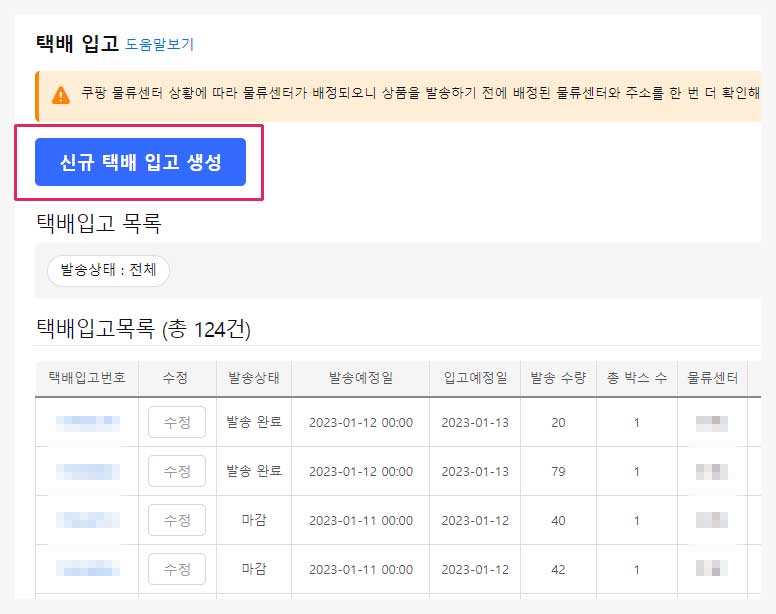776x614 pixels.
Task: Edit the 마감 row with quantity 42
Action: pyautogui.click(x=177, y=569)
